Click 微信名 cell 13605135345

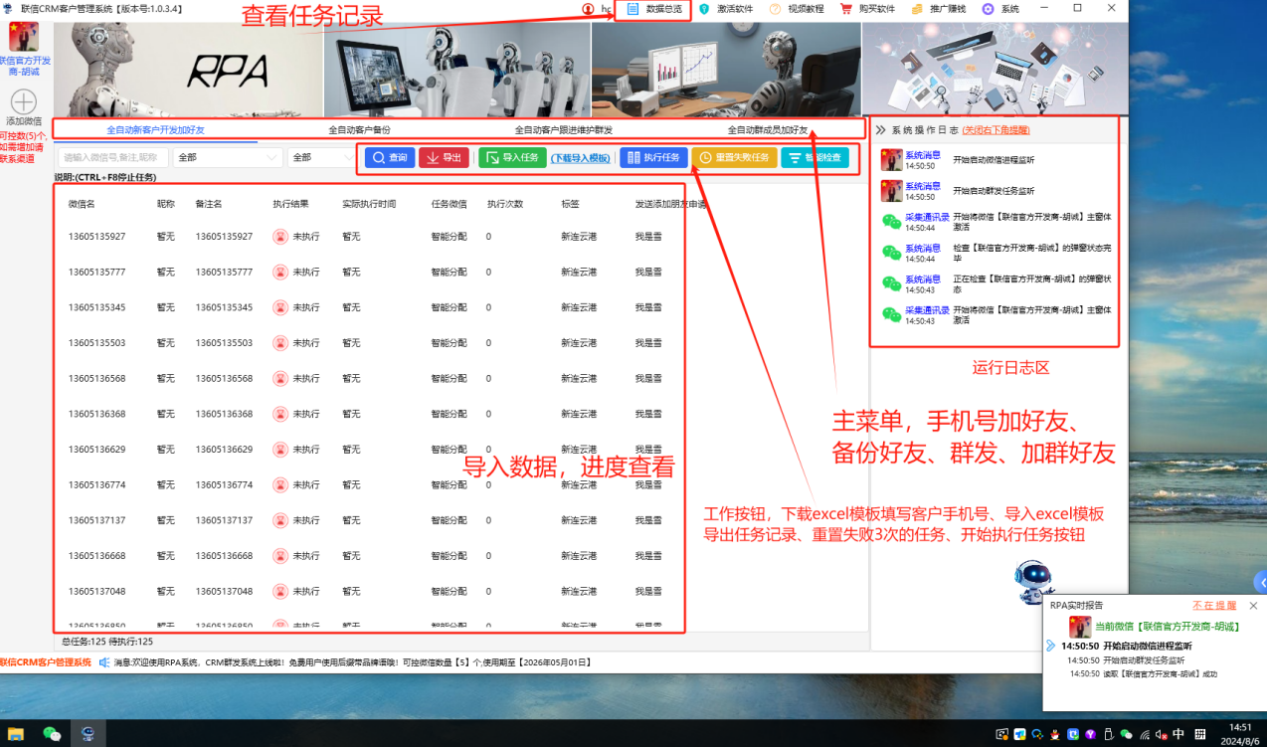point(97,308)
